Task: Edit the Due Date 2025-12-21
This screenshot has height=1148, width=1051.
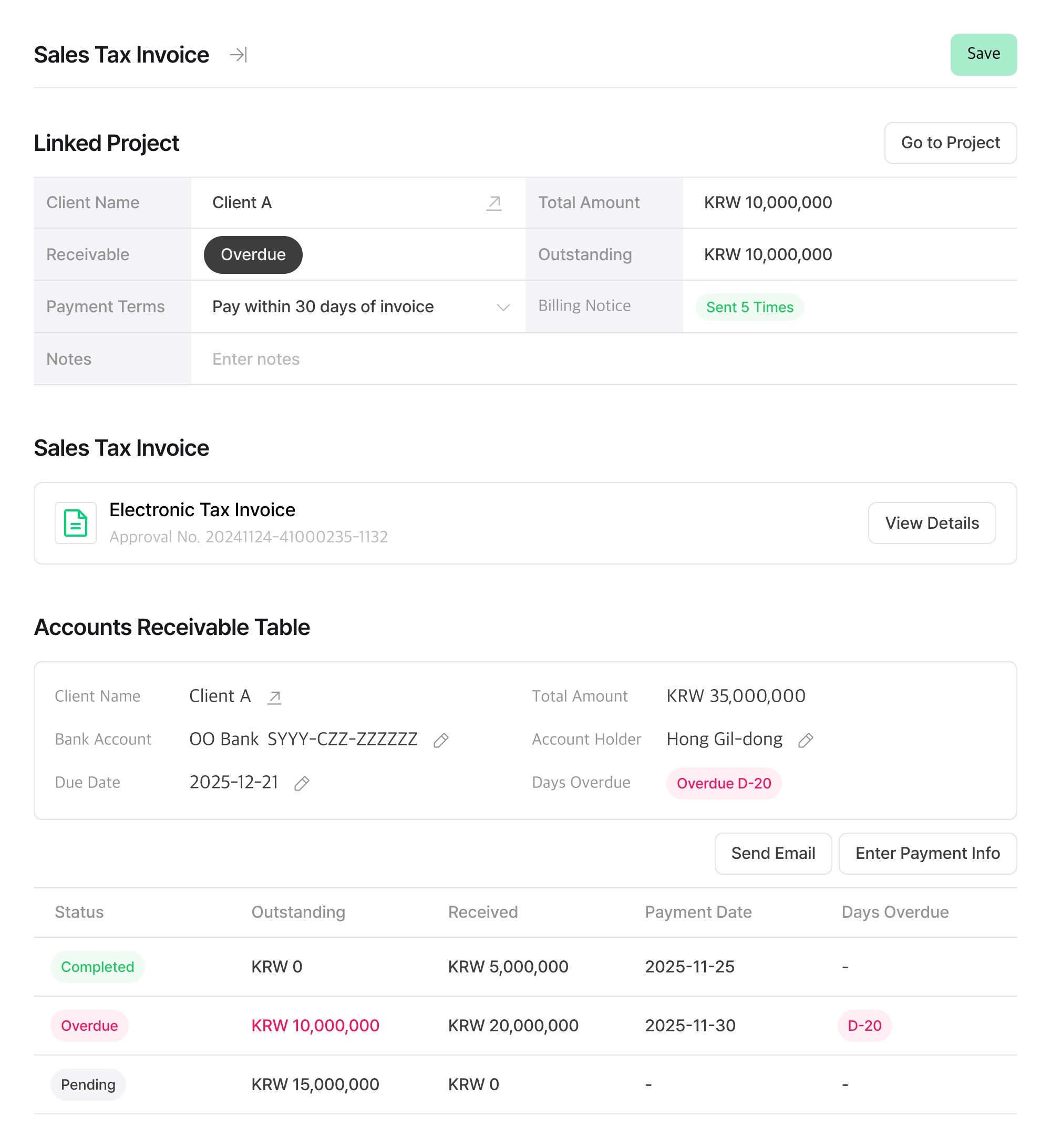Action: (x=302, y=784)
